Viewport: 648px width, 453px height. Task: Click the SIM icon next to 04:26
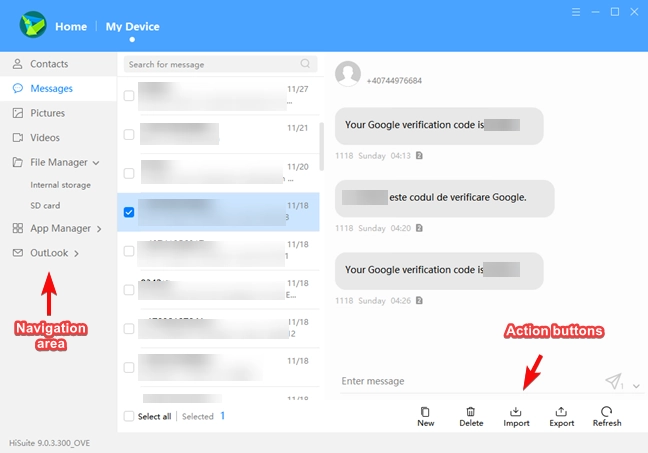pos(419,300)
